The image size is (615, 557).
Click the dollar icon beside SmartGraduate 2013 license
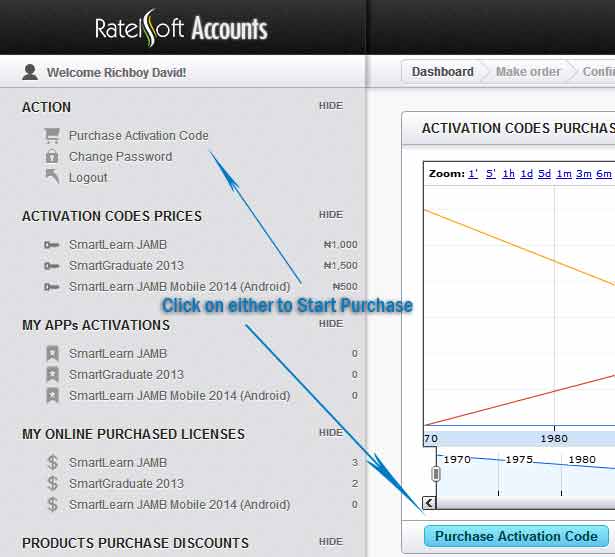pyautogui.click(x=52, y=483)
